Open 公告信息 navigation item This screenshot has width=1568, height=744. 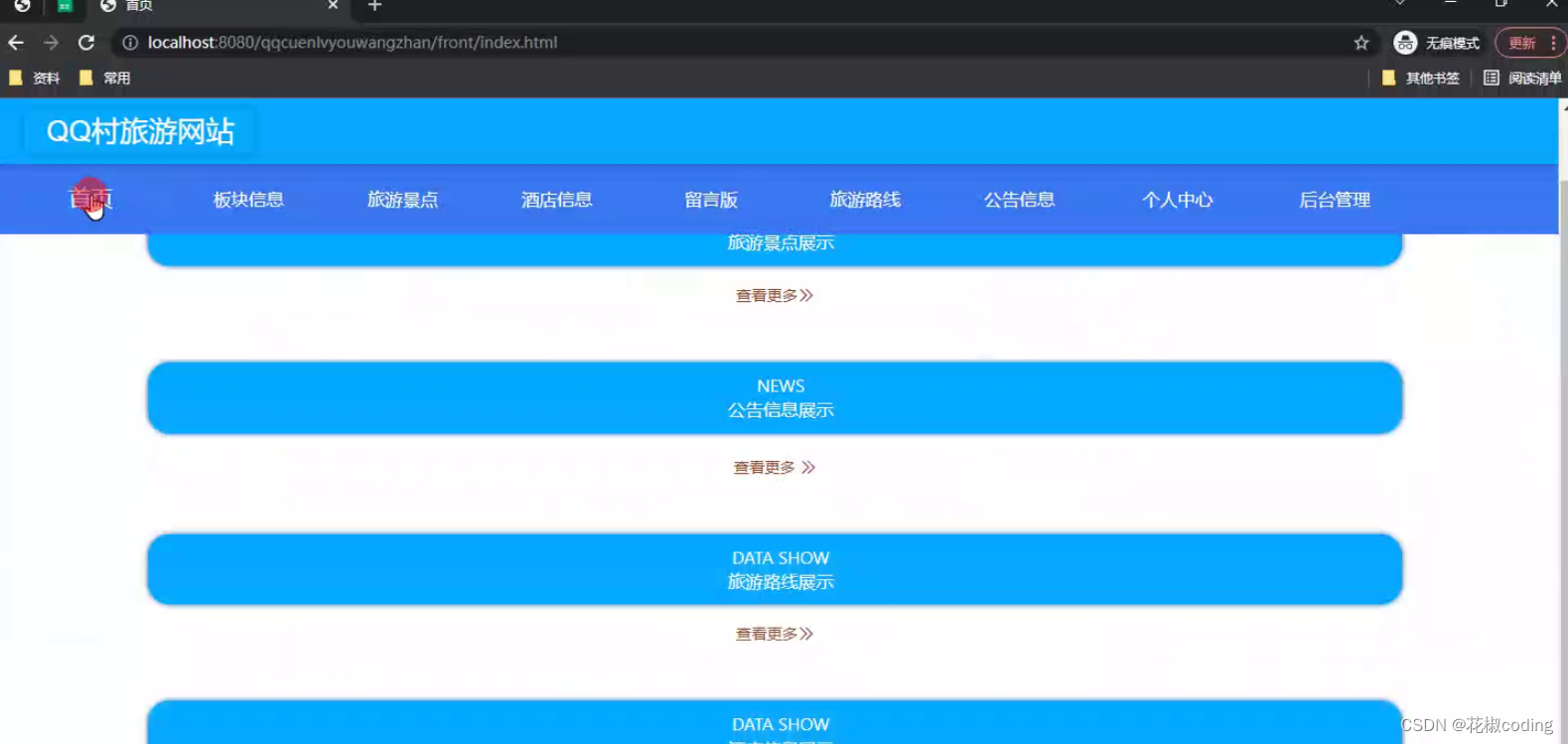(1019, 200)
